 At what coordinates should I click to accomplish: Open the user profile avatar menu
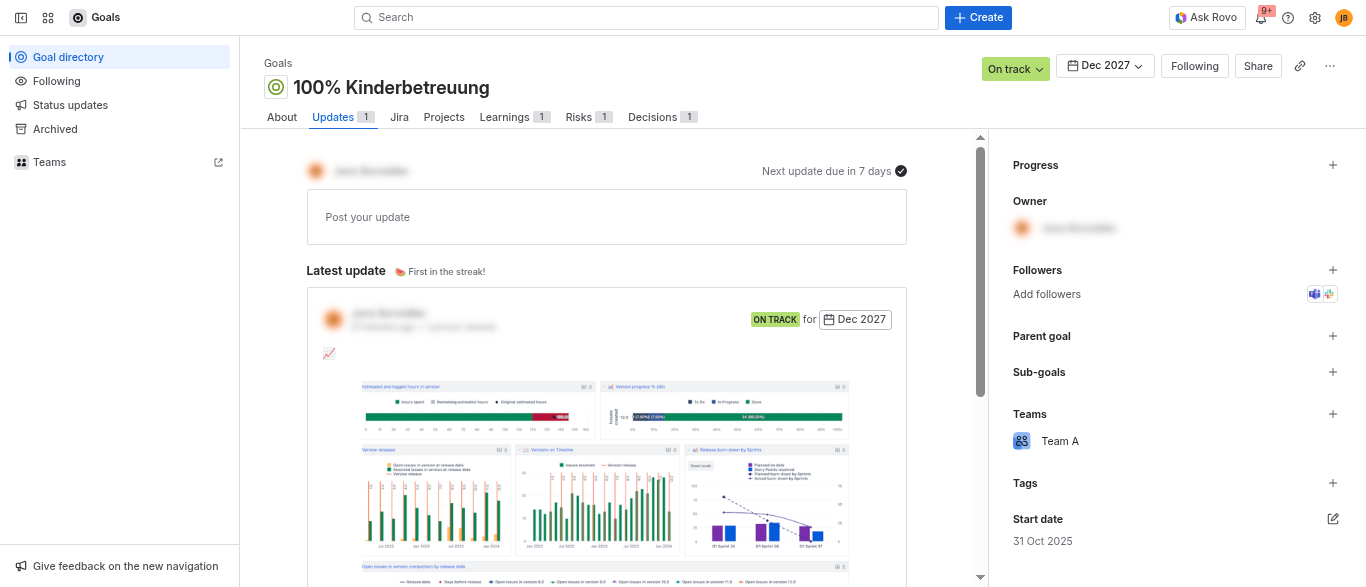(x=1344, y=18)
